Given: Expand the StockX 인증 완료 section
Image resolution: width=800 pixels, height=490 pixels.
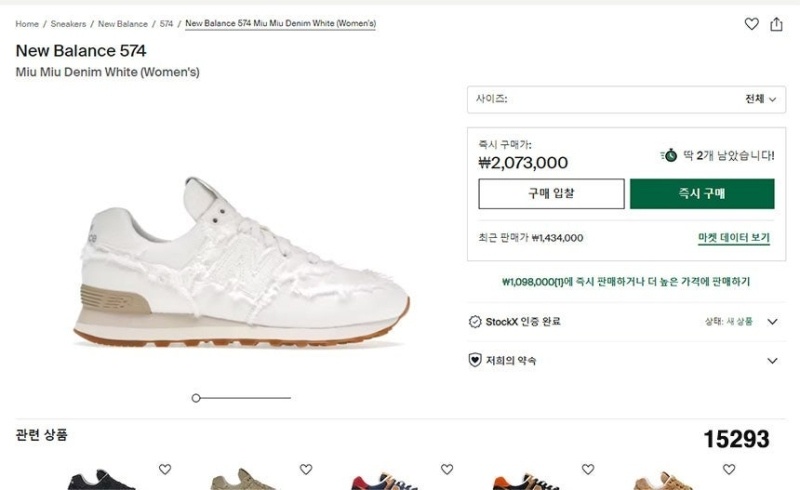Looking at the screenshot, I should point(771,321).
